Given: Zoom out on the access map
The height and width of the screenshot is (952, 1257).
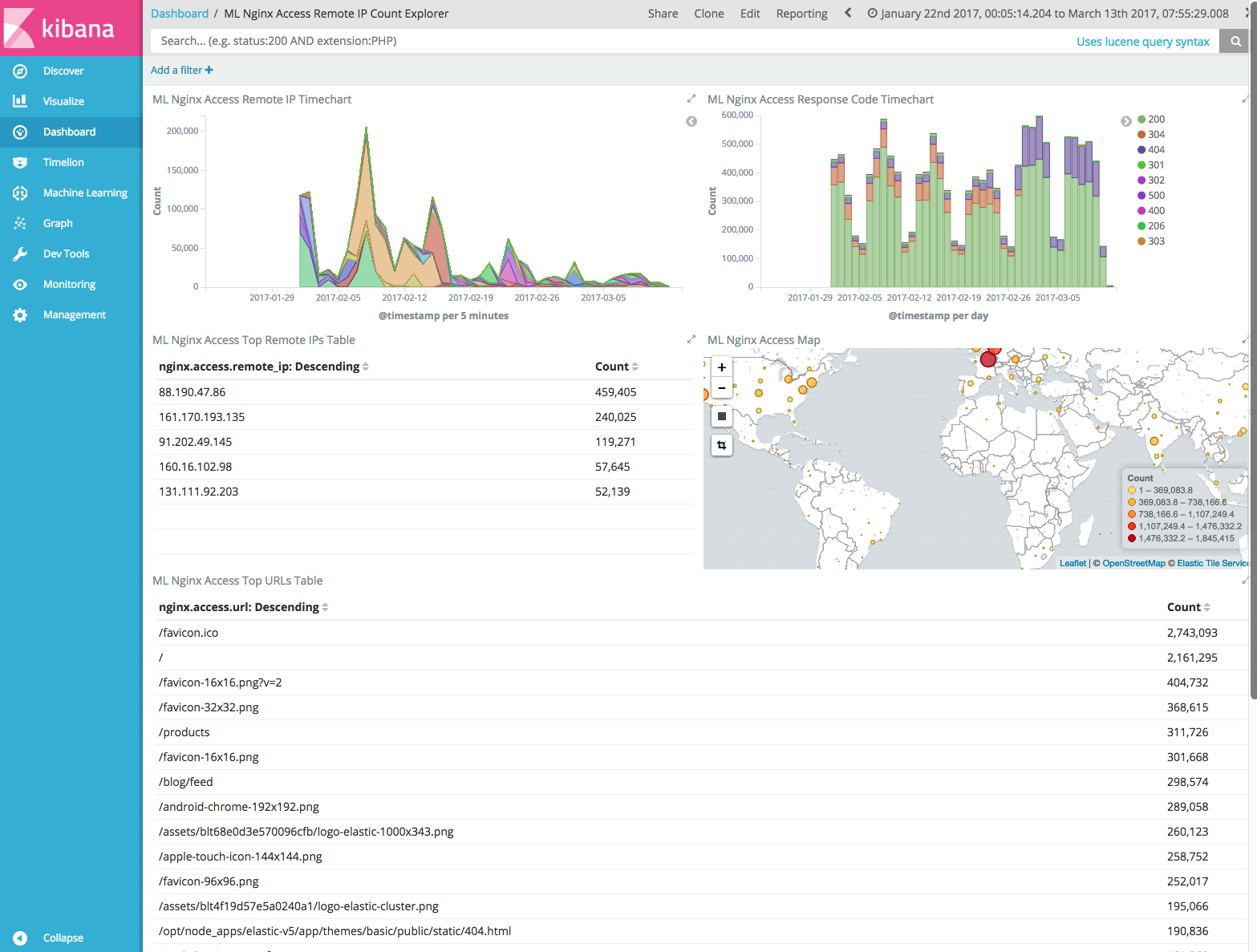Looking at the screenshot, I should point(722,388).
